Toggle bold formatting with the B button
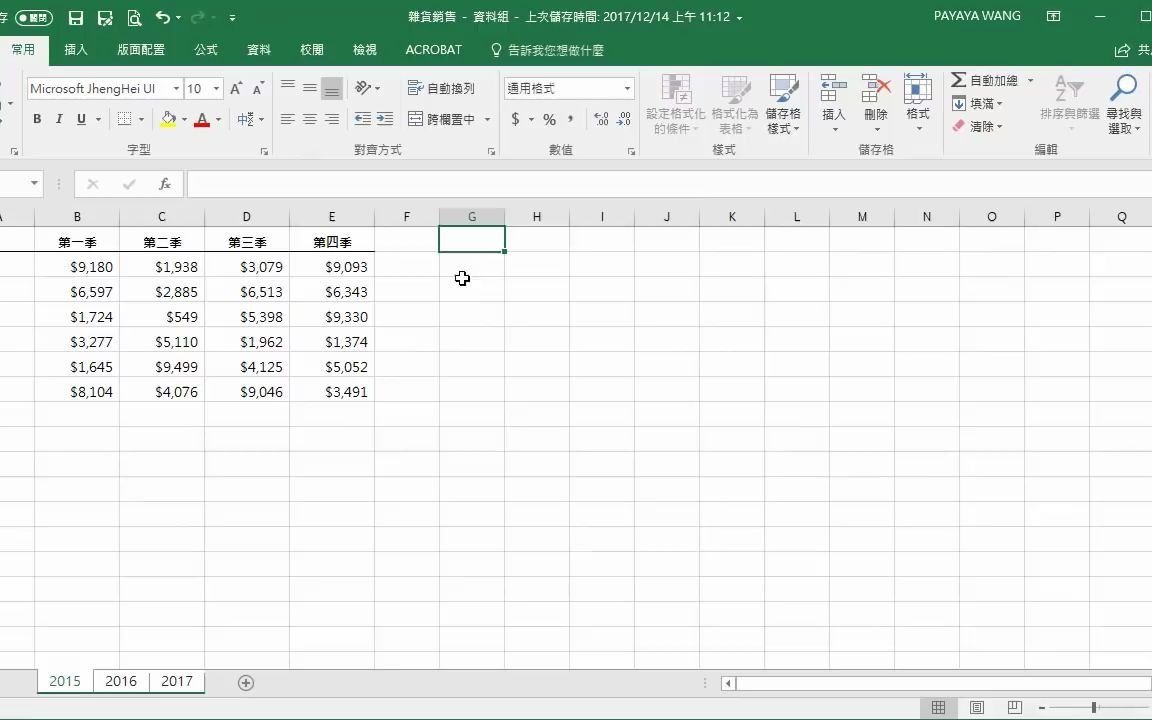Screen dimensions: 1152x720 37,118
